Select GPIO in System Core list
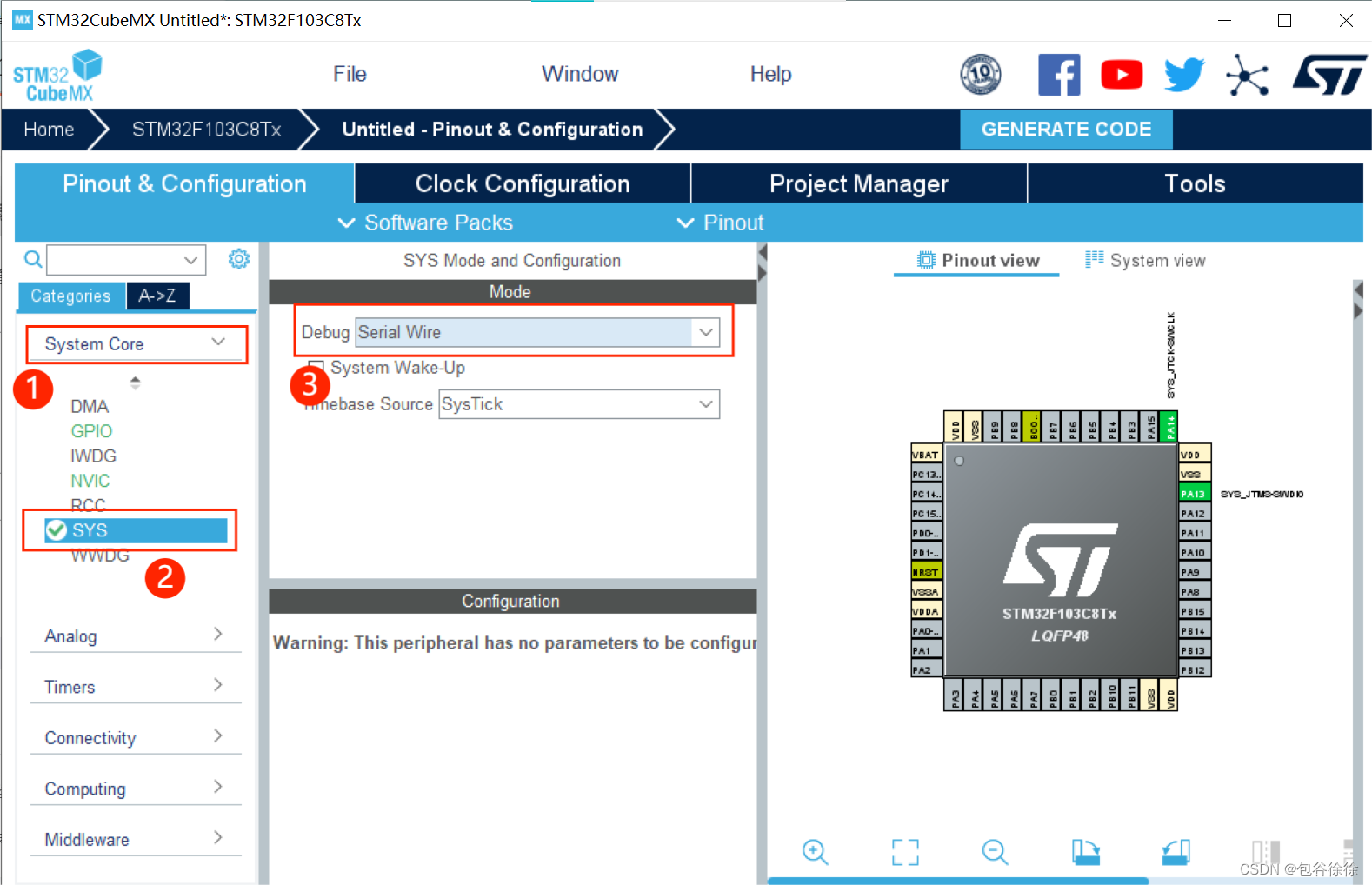The height and width of the screenshot is (885, 1372). tap(91, 431)
